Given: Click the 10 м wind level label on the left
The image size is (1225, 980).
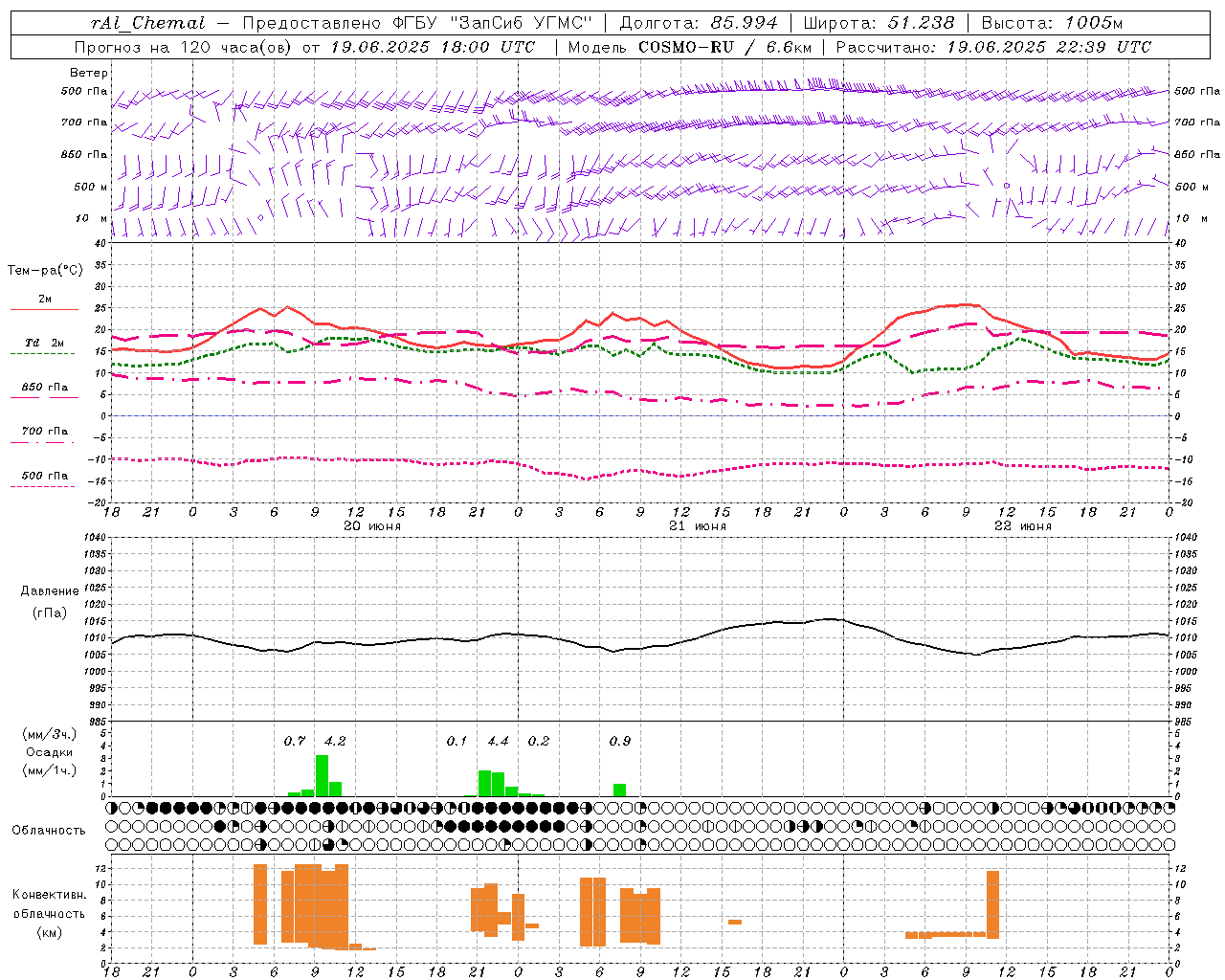Looking at the screenshot, I should 92,218.
